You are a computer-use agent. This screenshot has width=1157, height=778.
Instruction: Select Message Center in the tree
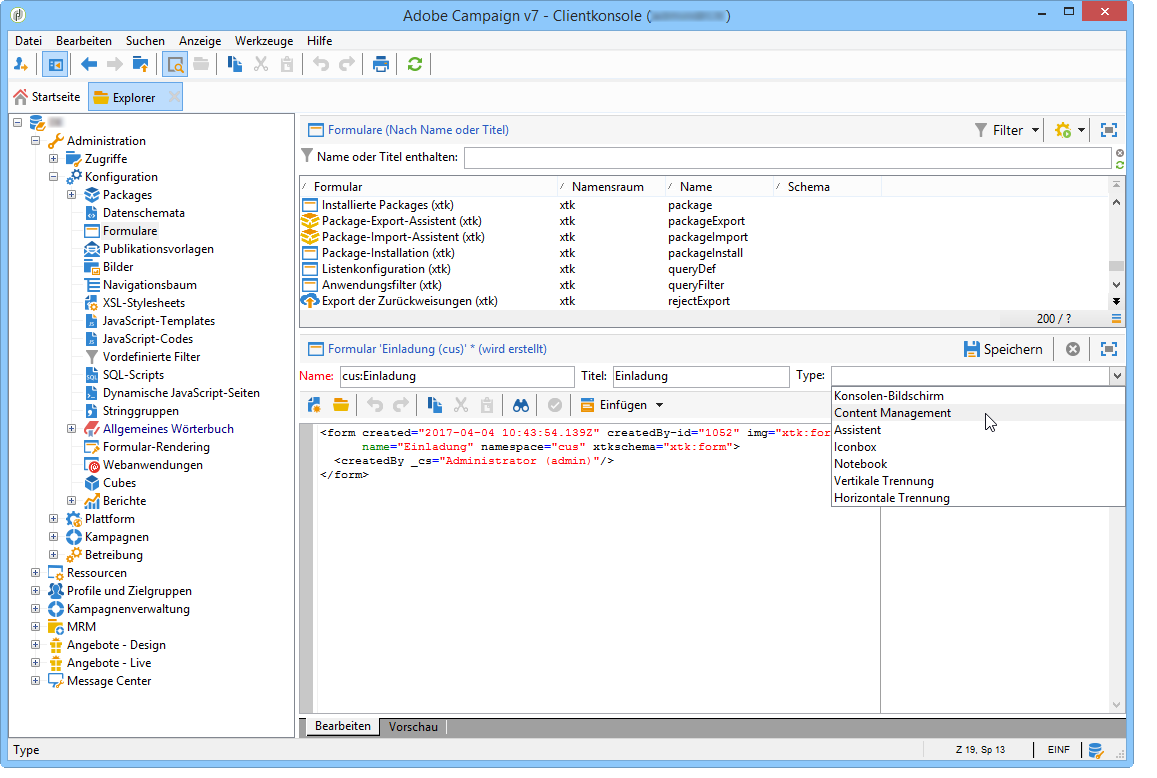(108, 681)
